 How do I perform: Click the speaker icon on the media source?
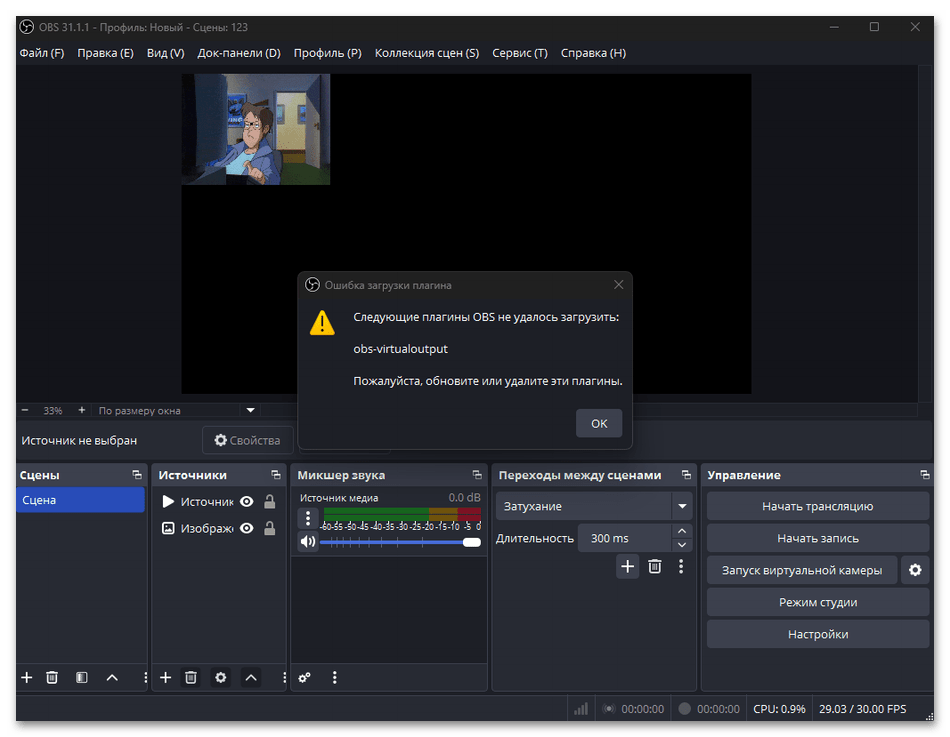(x=307, y=541)
